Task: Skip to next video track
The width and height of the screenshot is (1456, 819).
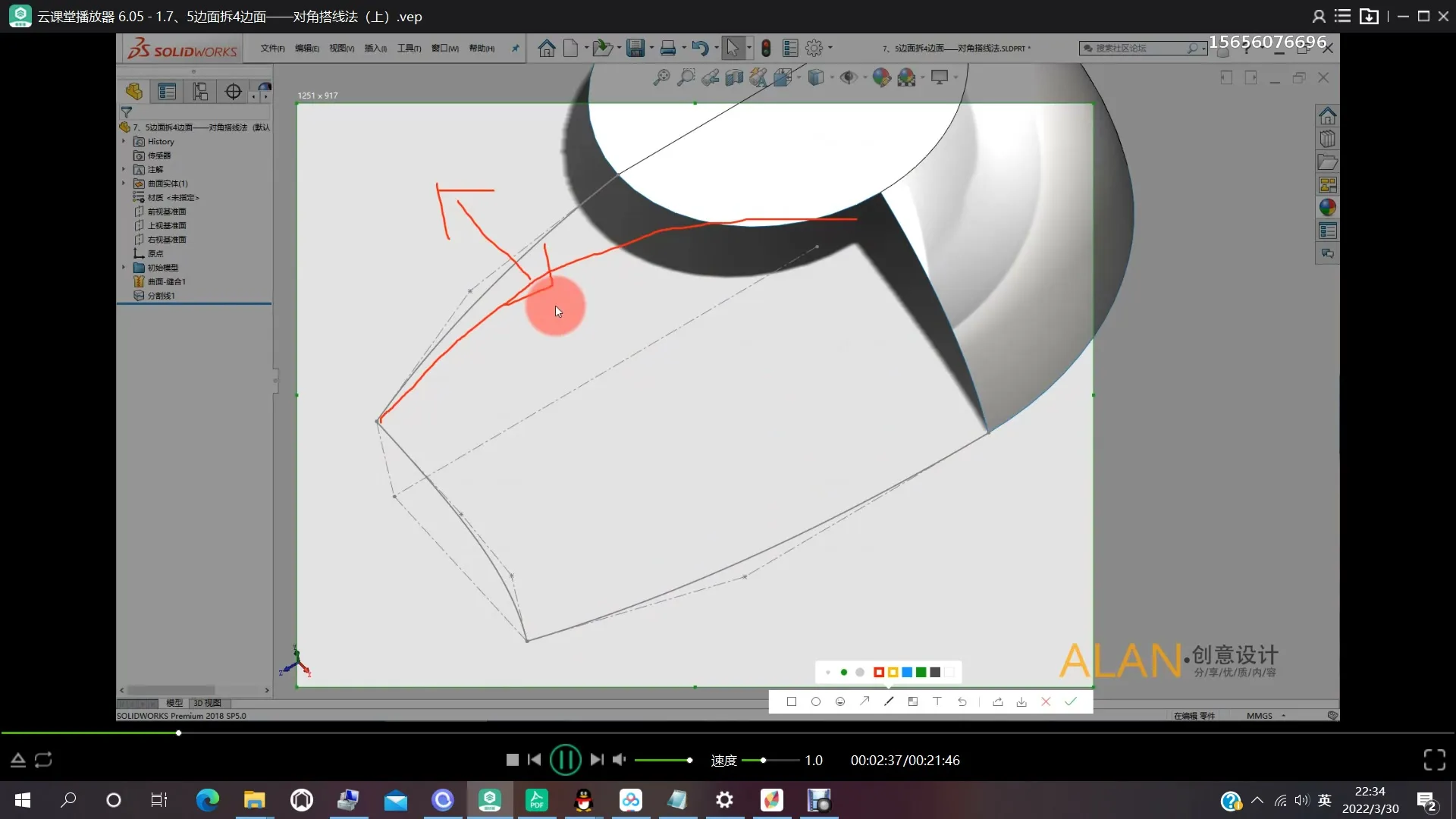Action: pos(597,759)
